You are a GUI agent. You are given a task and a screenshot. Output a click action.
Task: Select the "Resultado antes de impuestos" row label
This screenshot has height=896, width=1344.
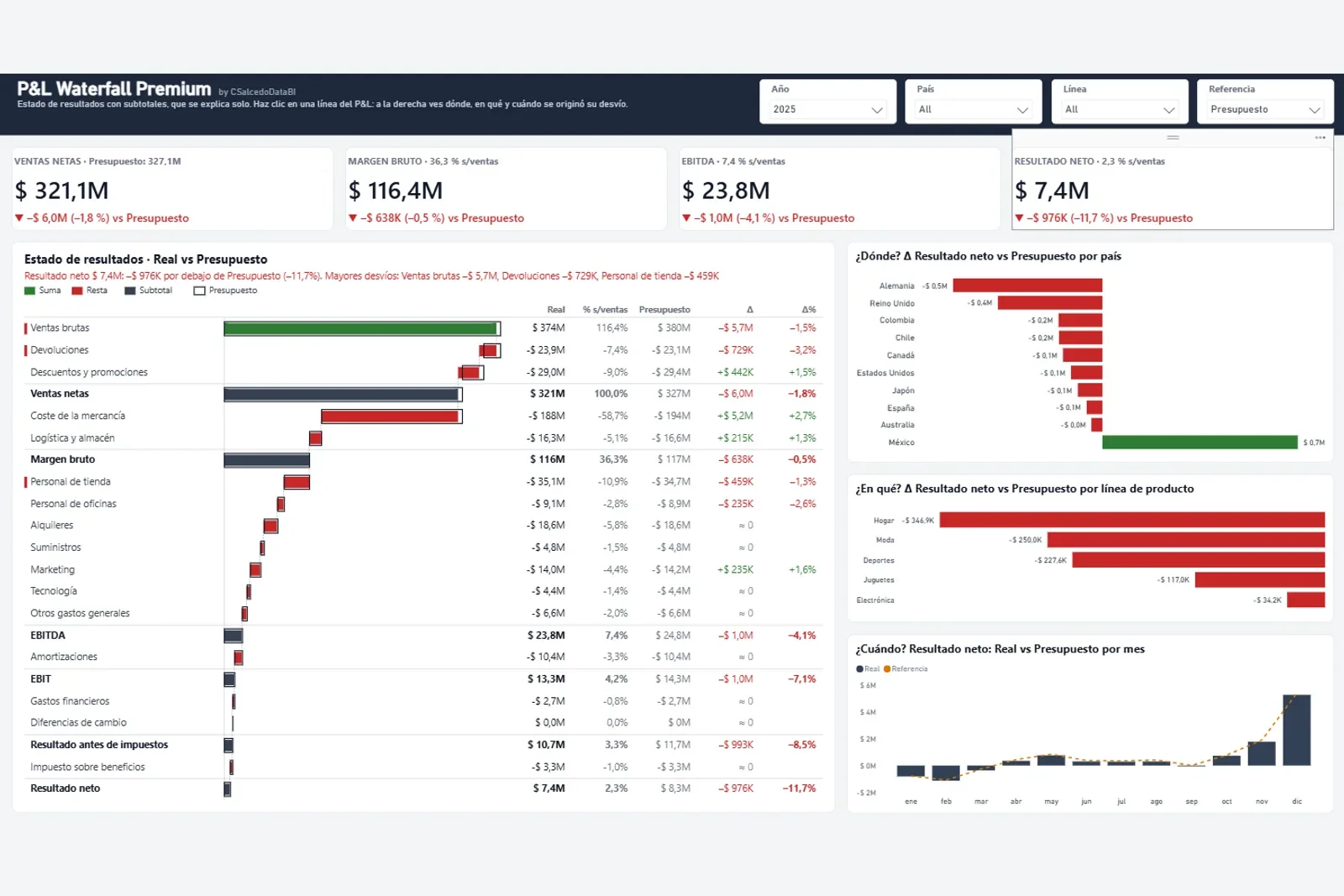pos(99,744)
